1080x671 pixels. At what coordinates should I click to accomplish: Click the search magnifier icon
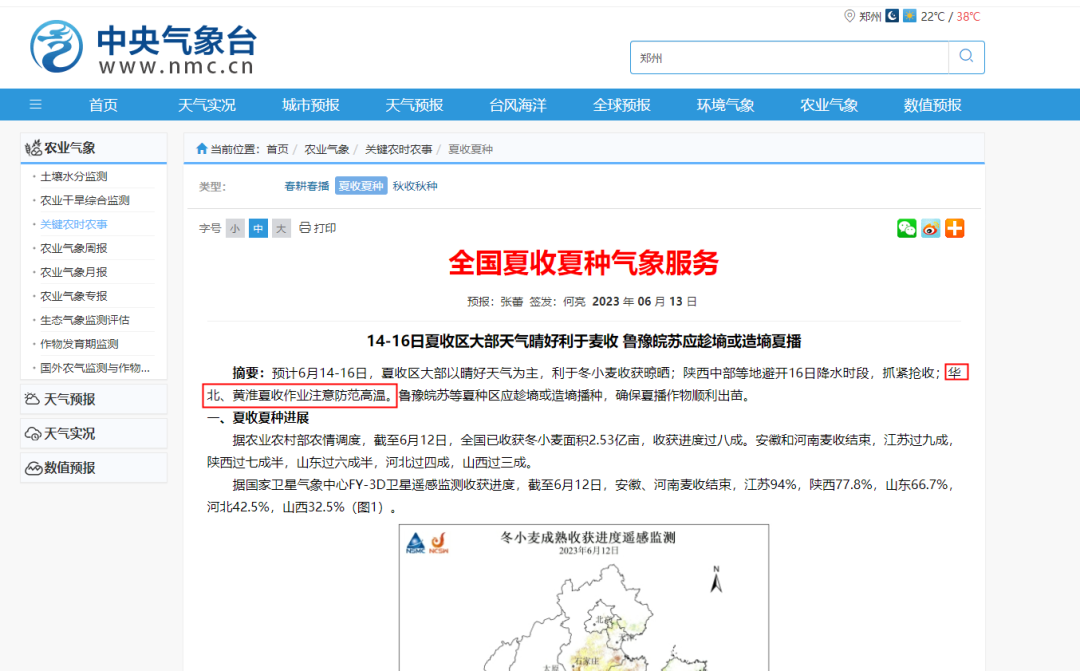(x=965, y=57)
